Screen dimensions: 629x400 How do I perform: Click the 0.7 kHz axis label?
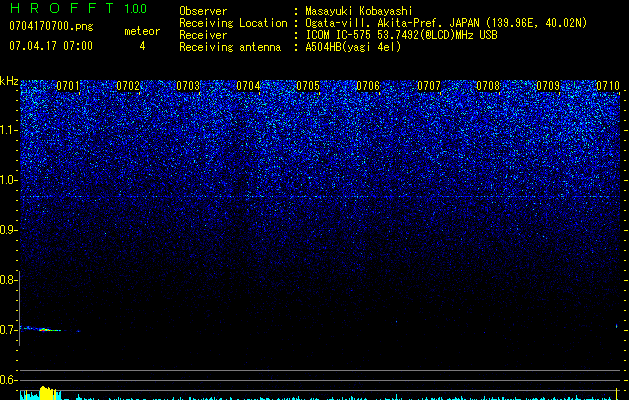[x=8, y=330]
